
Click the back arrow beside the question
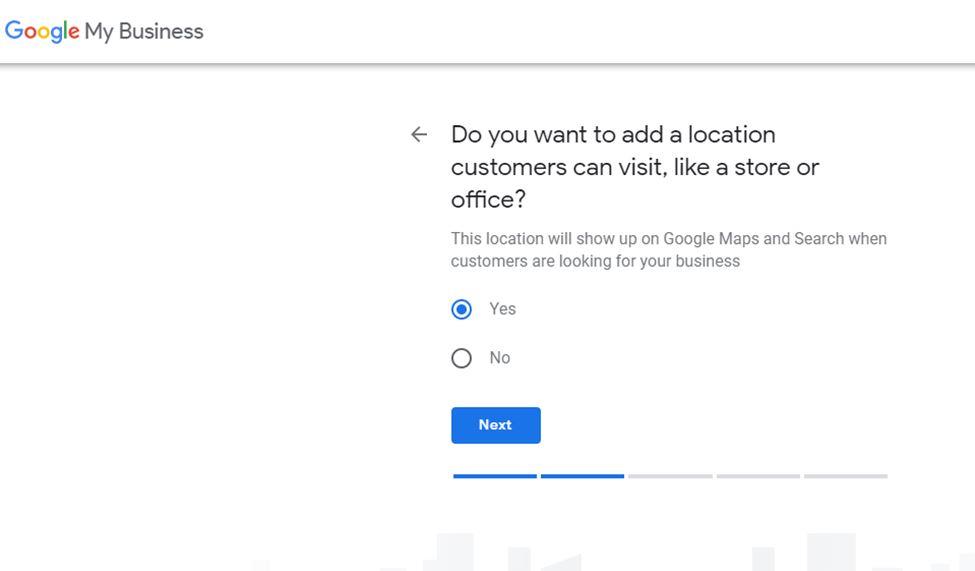419,135
